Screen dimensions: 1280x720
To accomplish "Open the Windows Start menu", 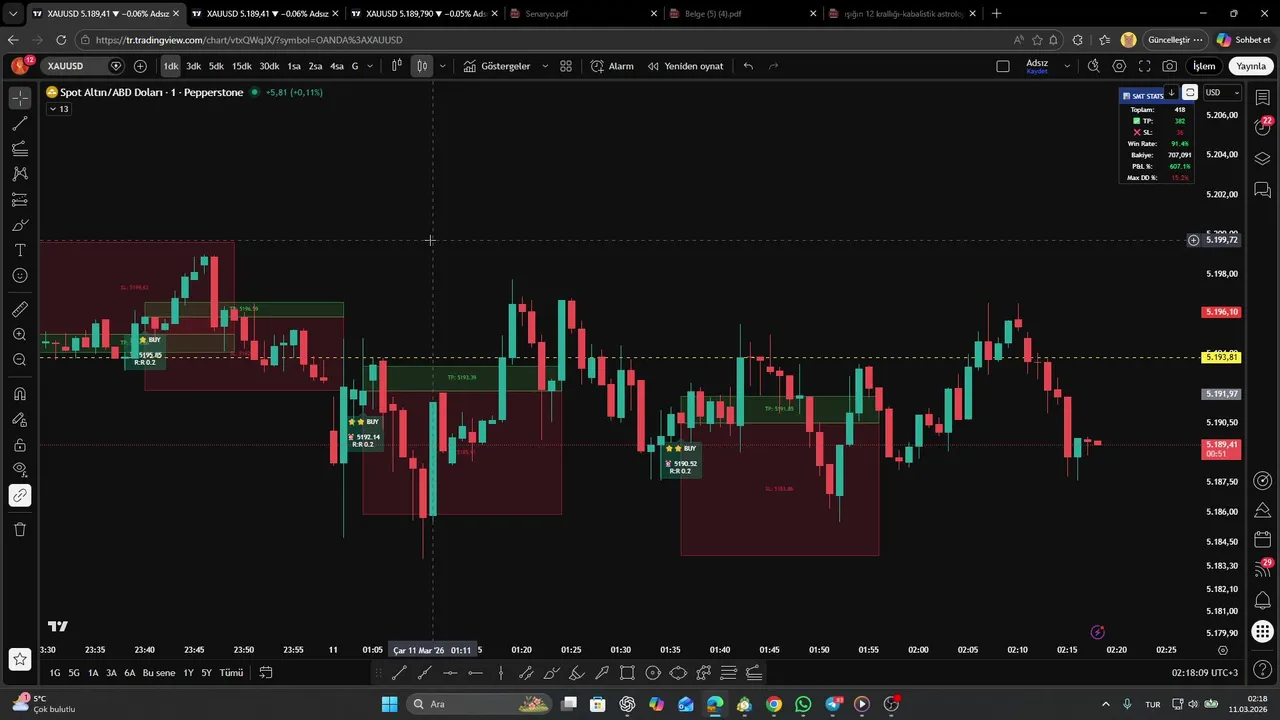I will pyautogui.click(x=390, y=704).
